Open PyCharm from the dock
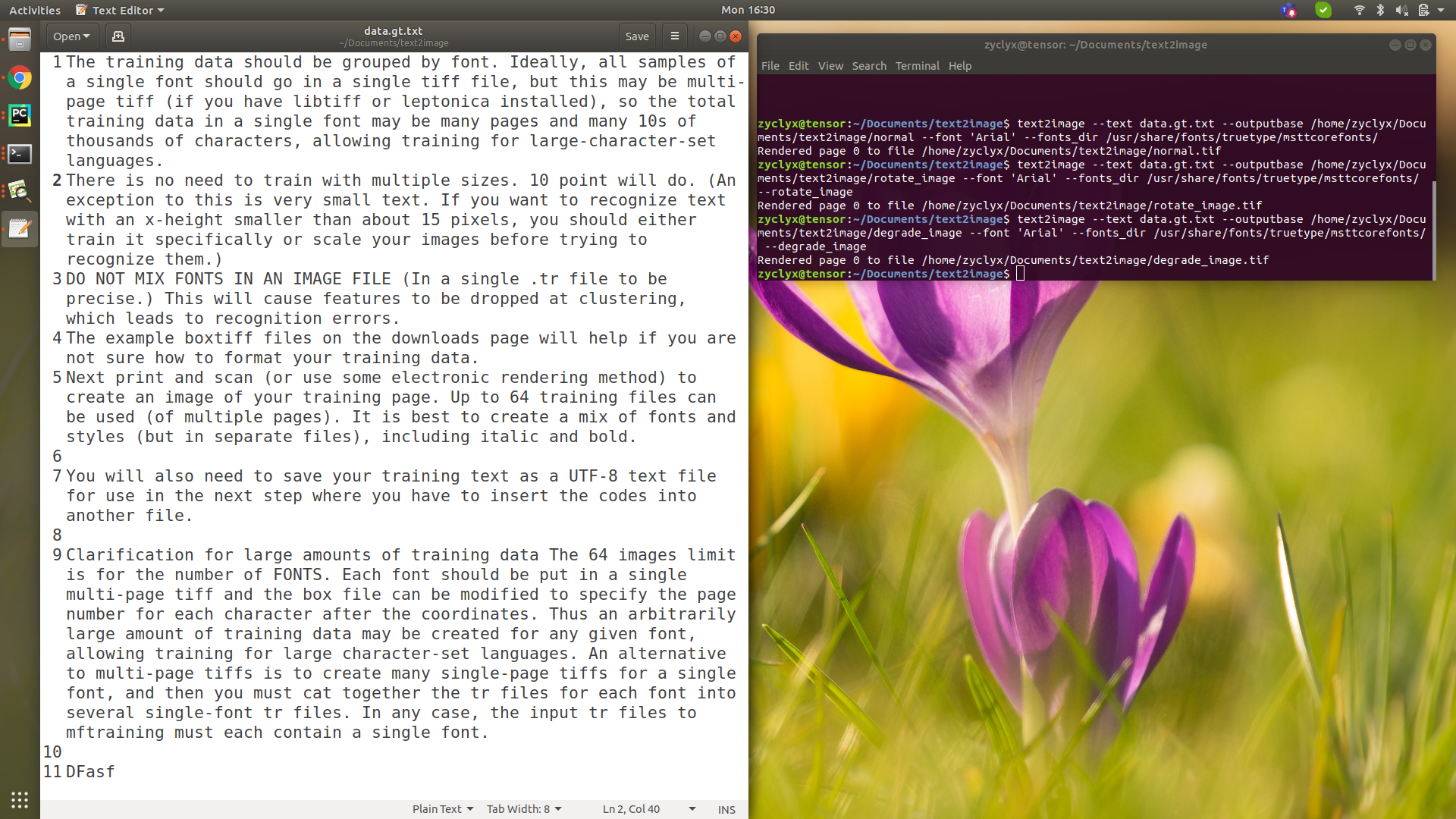 19,115
